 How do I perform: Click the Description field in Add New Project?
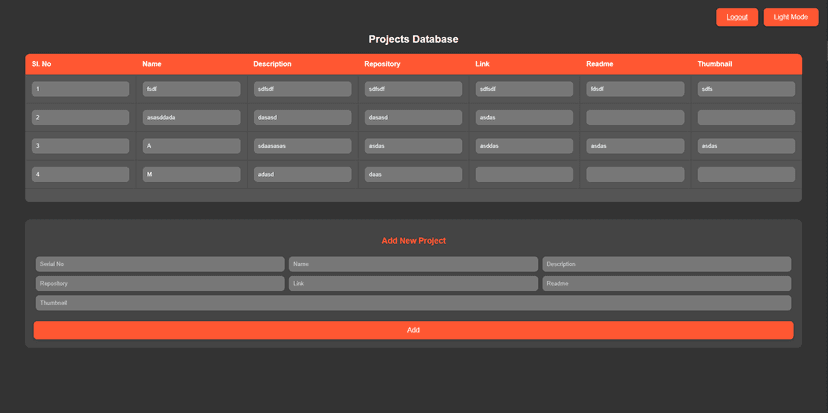pos(667,264)
